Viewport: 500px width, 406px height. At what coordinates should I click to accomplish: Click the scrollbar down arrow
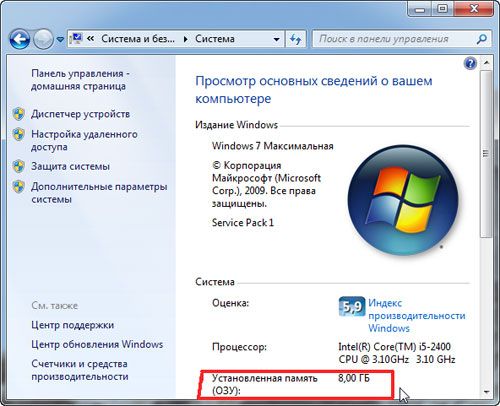coord(486,392)
